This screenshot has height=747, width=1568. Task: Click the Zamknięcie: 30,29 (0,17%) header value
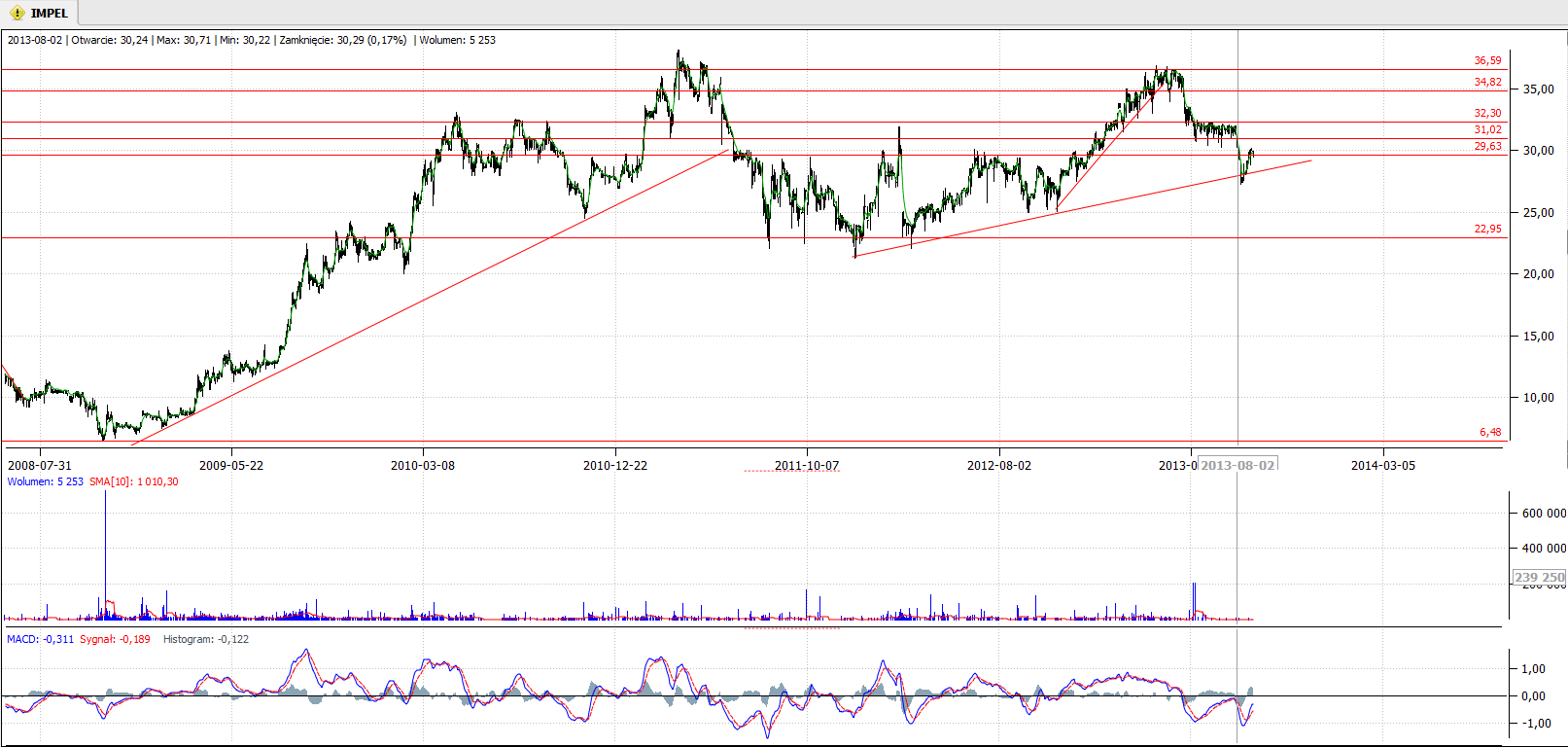(343, 40)
